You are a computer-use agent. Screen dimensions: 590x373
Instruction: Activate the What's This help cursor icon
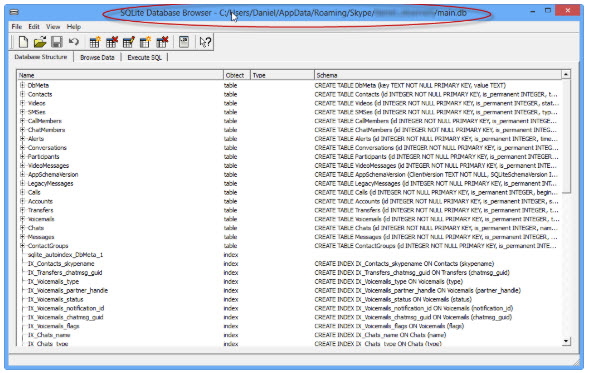[x=205, y=42]
